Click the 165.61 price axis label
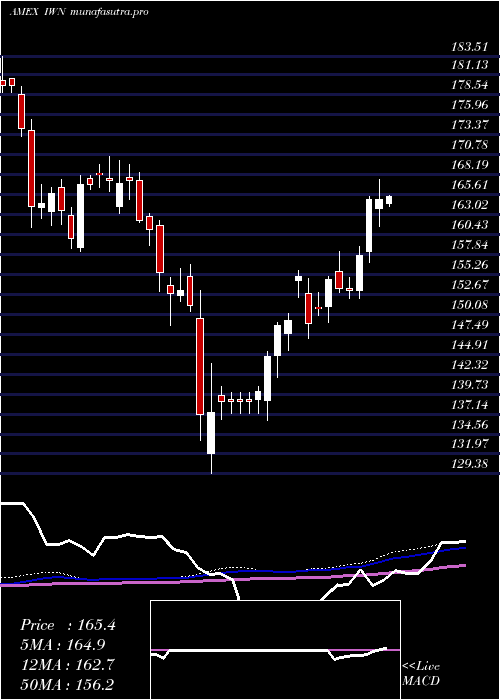500x700 pixels. point(469,185)
